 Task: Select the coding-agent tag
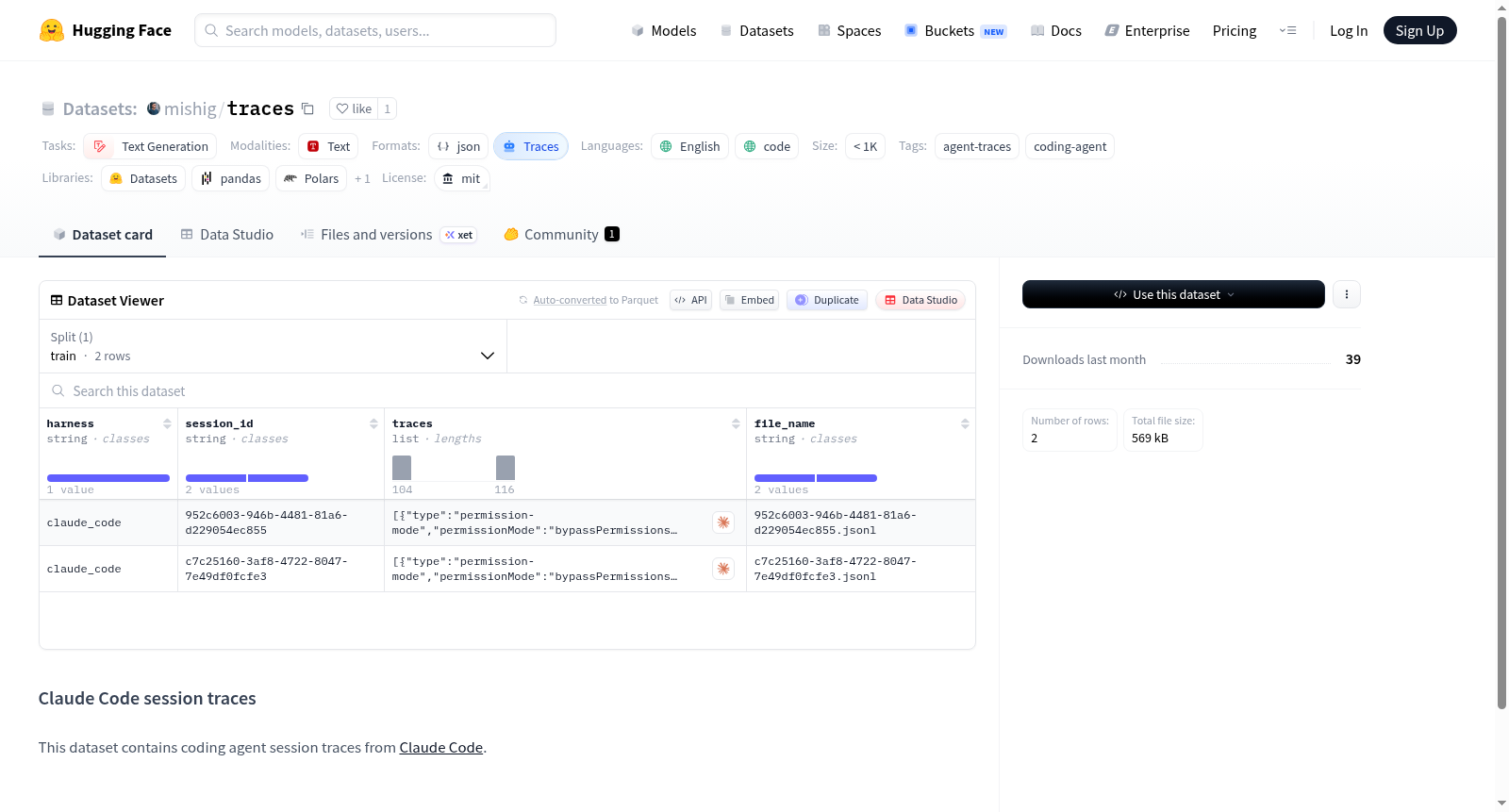[x=1070, y=146]
